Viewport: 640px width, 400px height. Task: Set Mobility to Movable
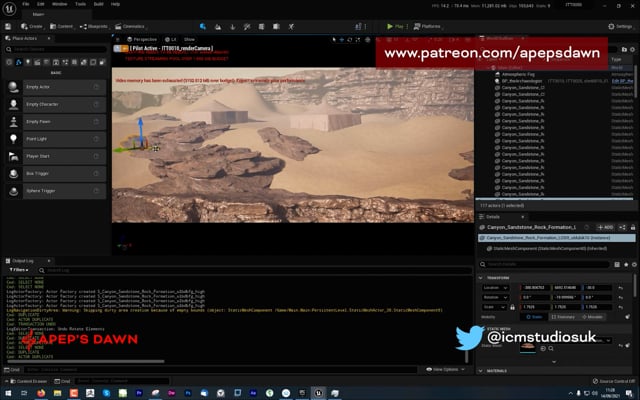click(x=592, y=317)
